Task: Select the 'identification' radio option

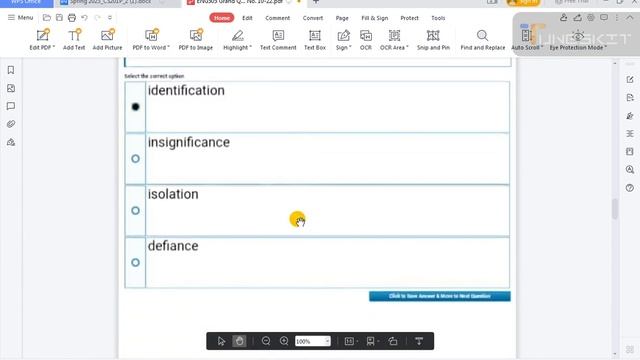Action: [x=136, y=107]
